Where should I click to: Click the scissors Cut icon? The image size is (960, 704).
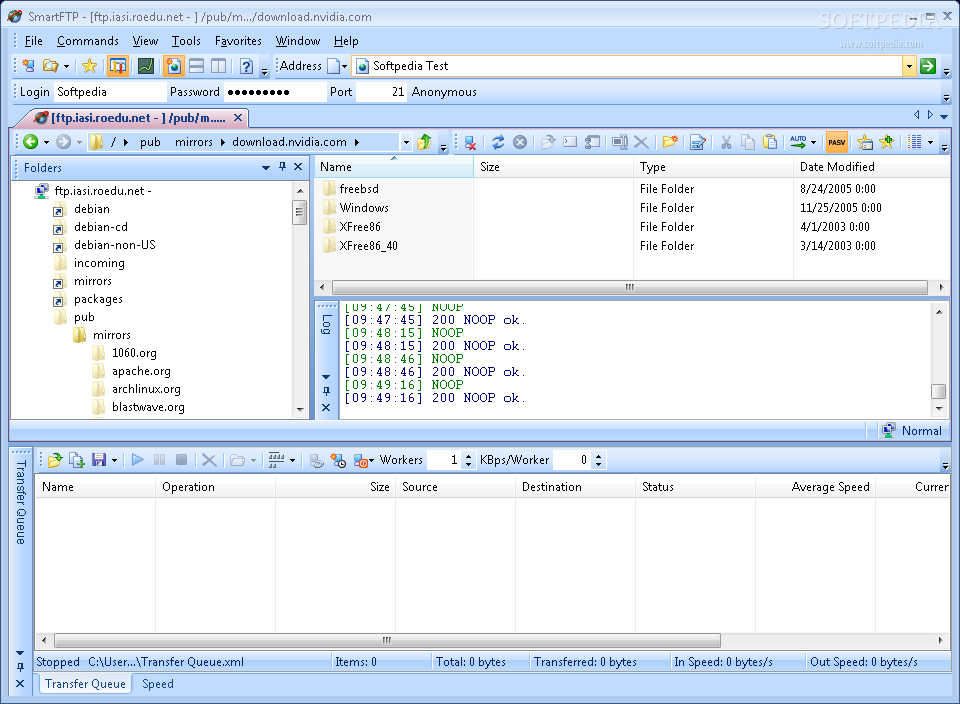(726, 142)
